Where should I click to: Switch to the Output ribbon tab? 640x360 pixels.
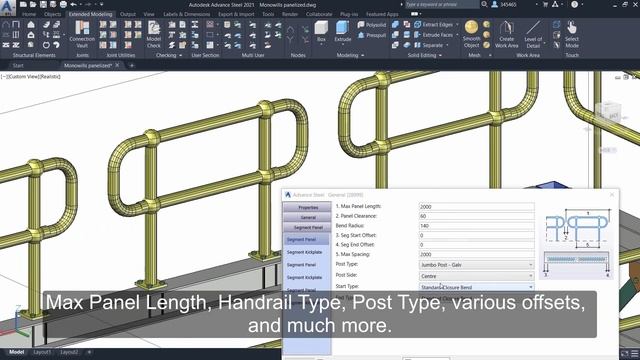coord(128,14)
